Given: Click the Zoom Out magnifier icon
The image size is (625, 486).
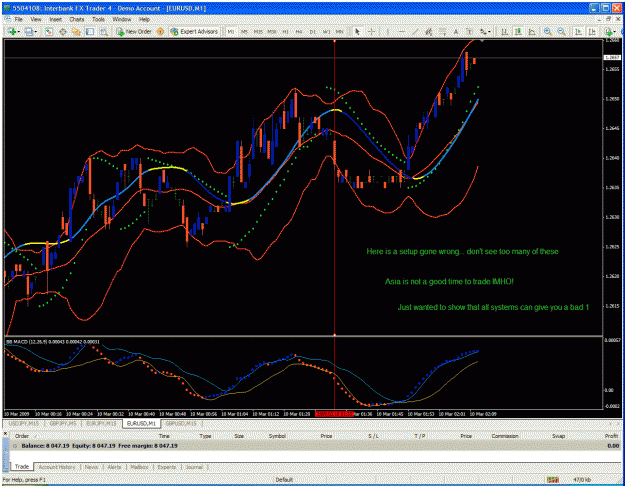Looking at the screenshot, I should 562,31.
